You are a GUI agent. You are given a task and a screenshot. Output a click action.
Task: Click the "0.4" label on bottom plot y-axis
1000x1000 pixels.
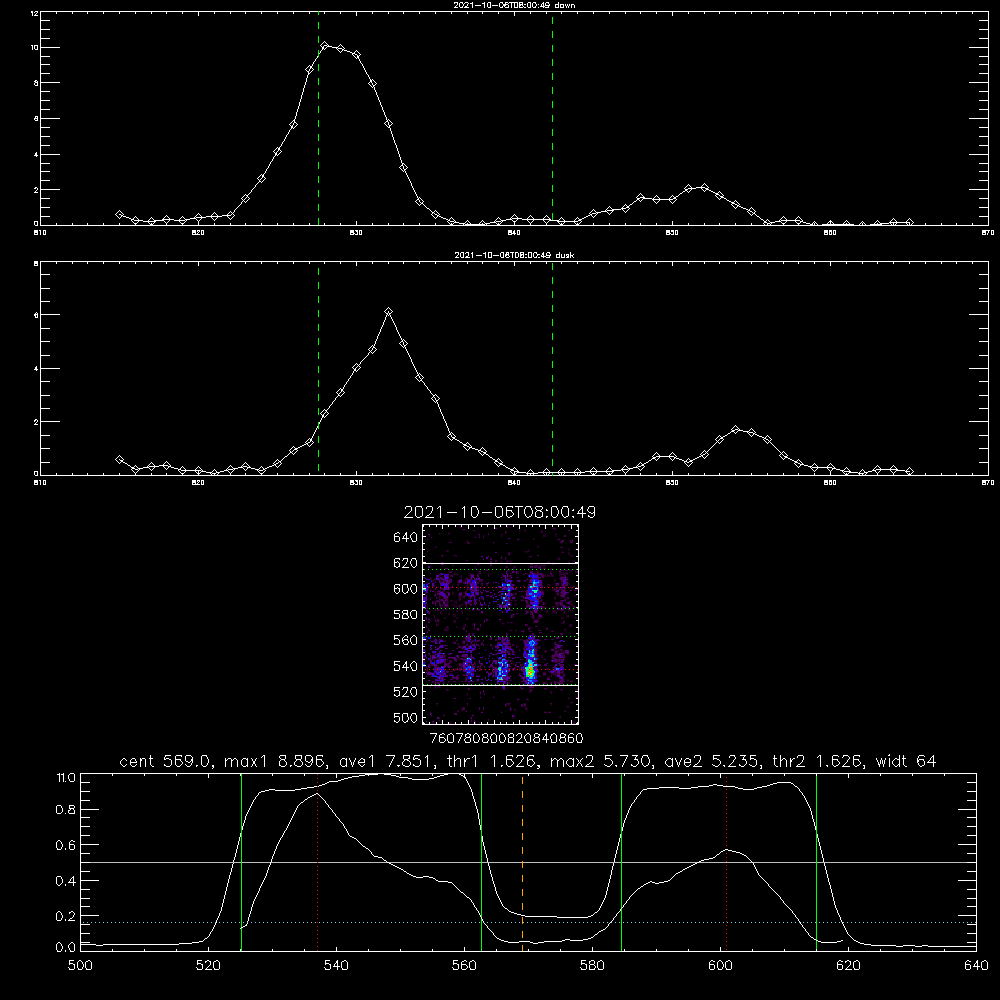click(x=66, y=881)
